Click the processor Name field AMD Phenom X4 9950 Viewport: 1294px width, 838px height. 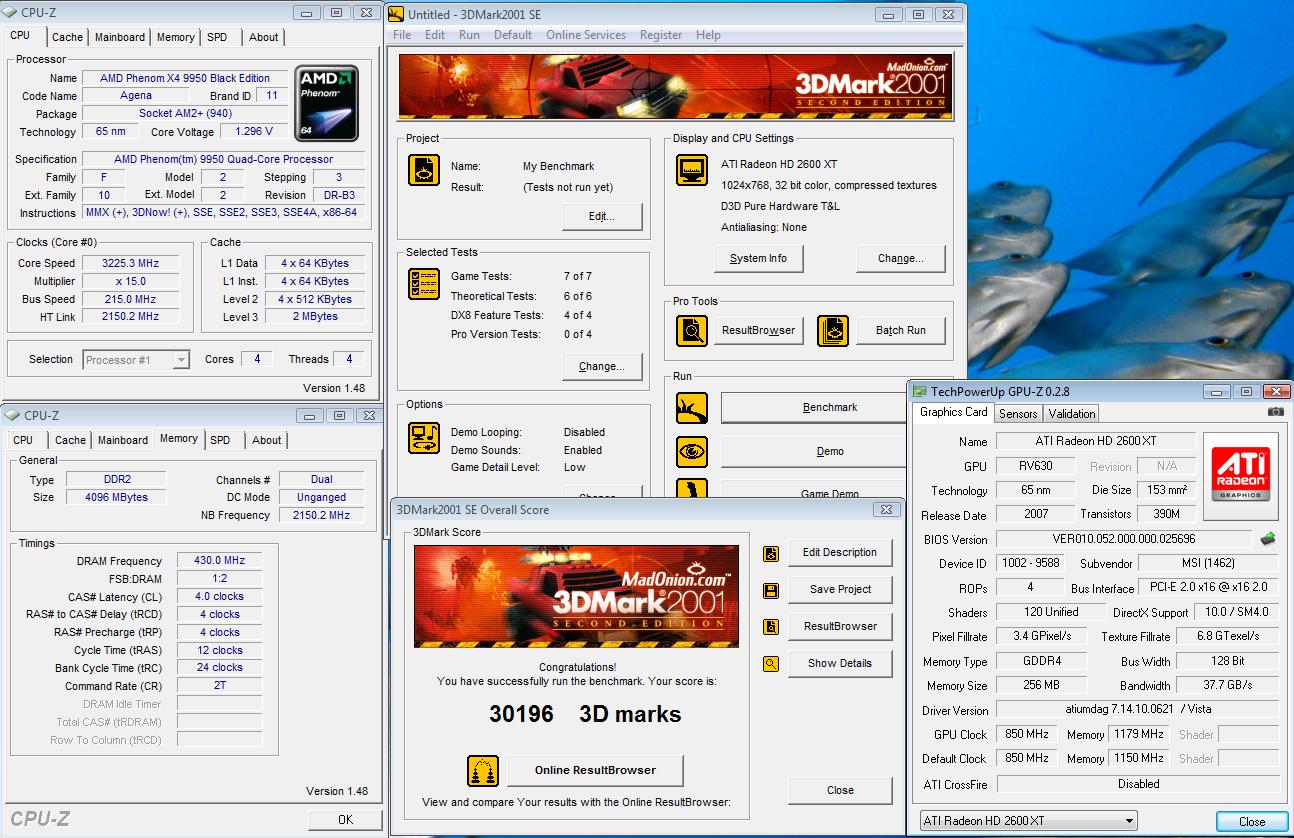(x=185, y=78)
